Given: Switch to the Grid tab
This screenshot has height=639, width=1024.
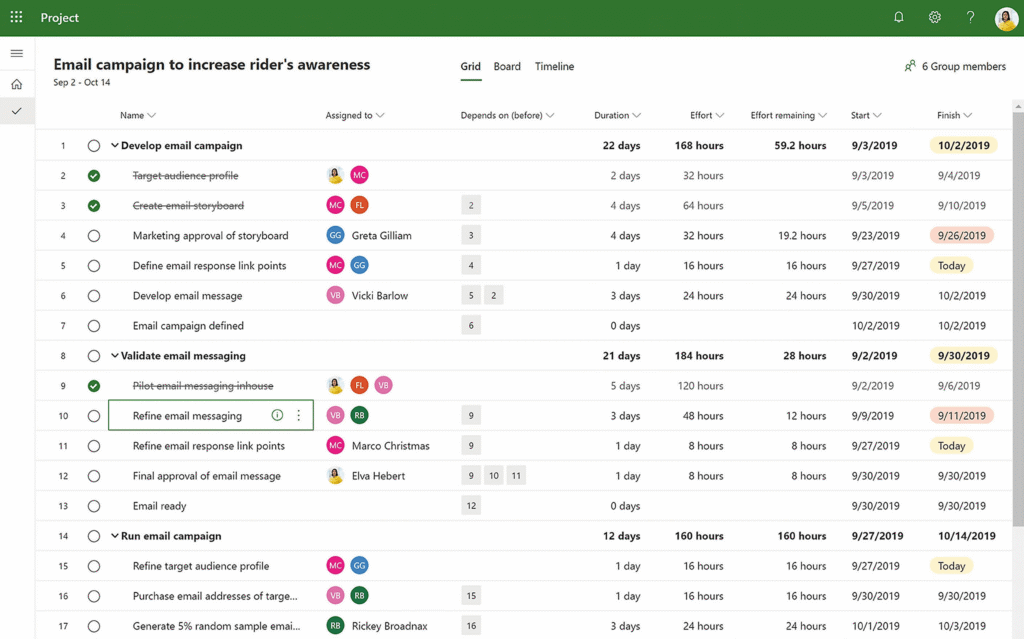Looking at the screenshot, I should [x=470, y=67].
